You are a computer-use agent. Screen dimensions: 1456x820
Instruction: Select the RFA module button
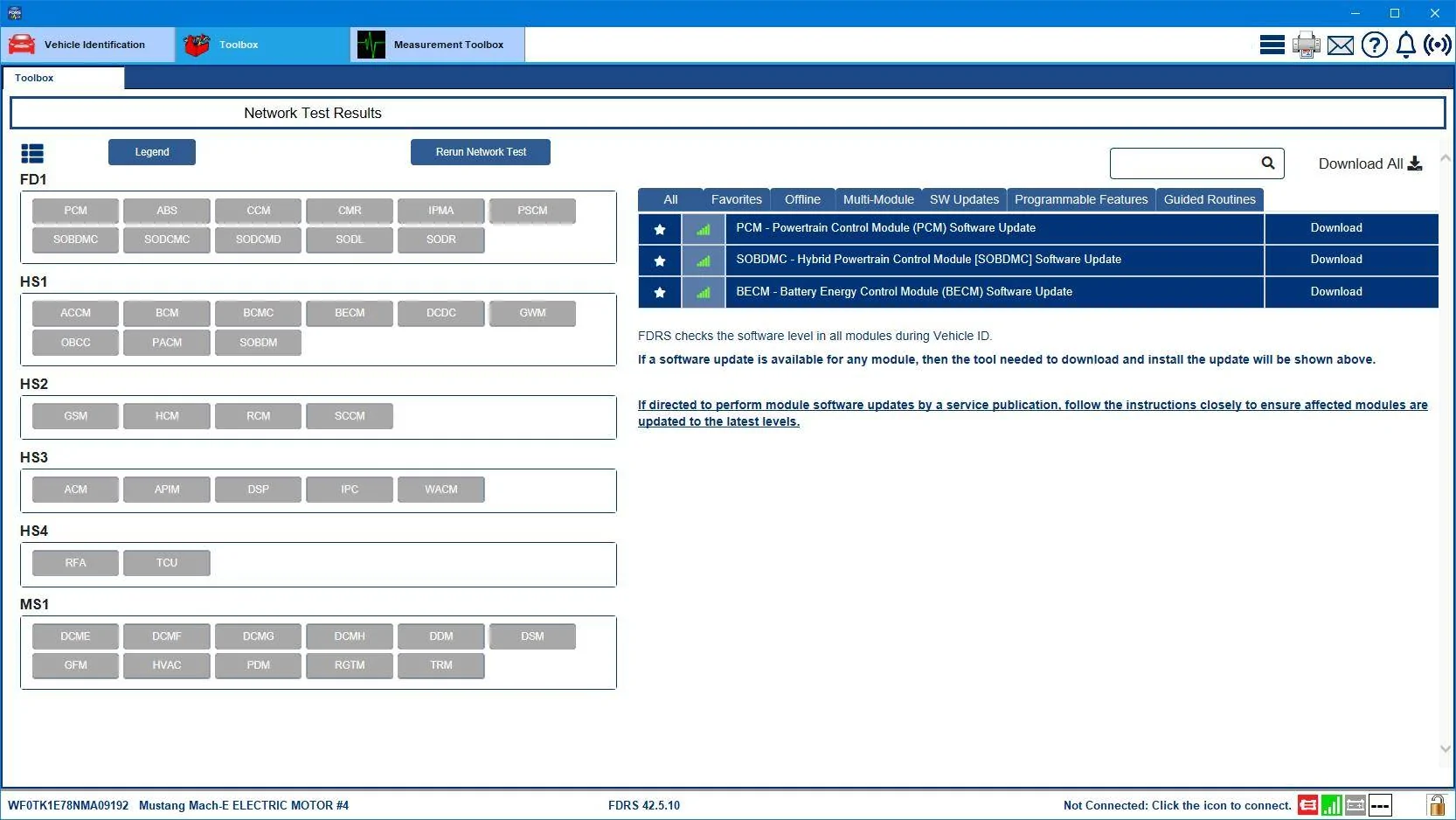pos(75,563)
